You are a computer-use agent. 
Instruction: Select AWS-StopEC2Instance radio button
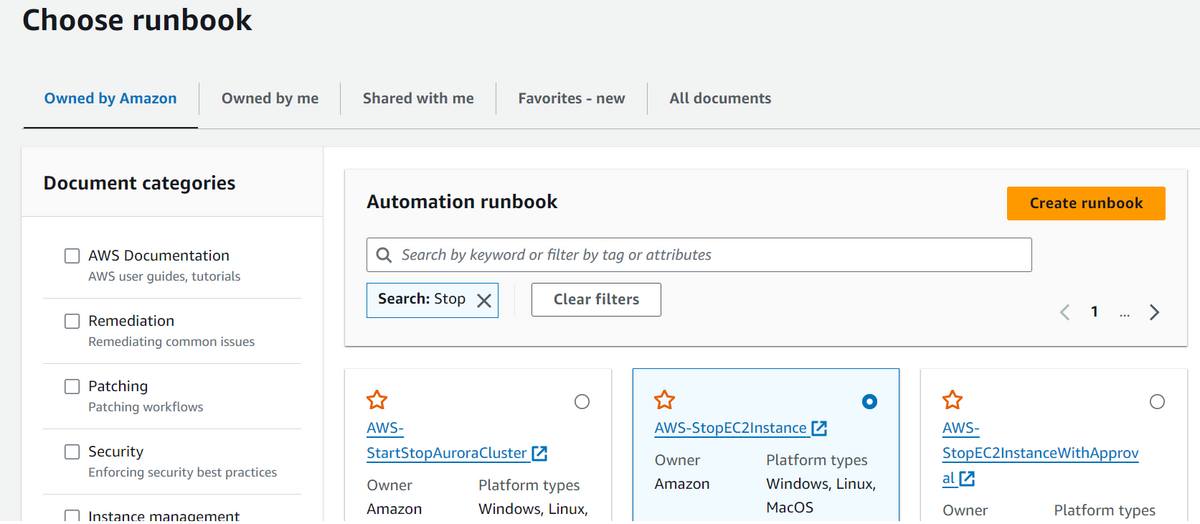coord(870,402)
